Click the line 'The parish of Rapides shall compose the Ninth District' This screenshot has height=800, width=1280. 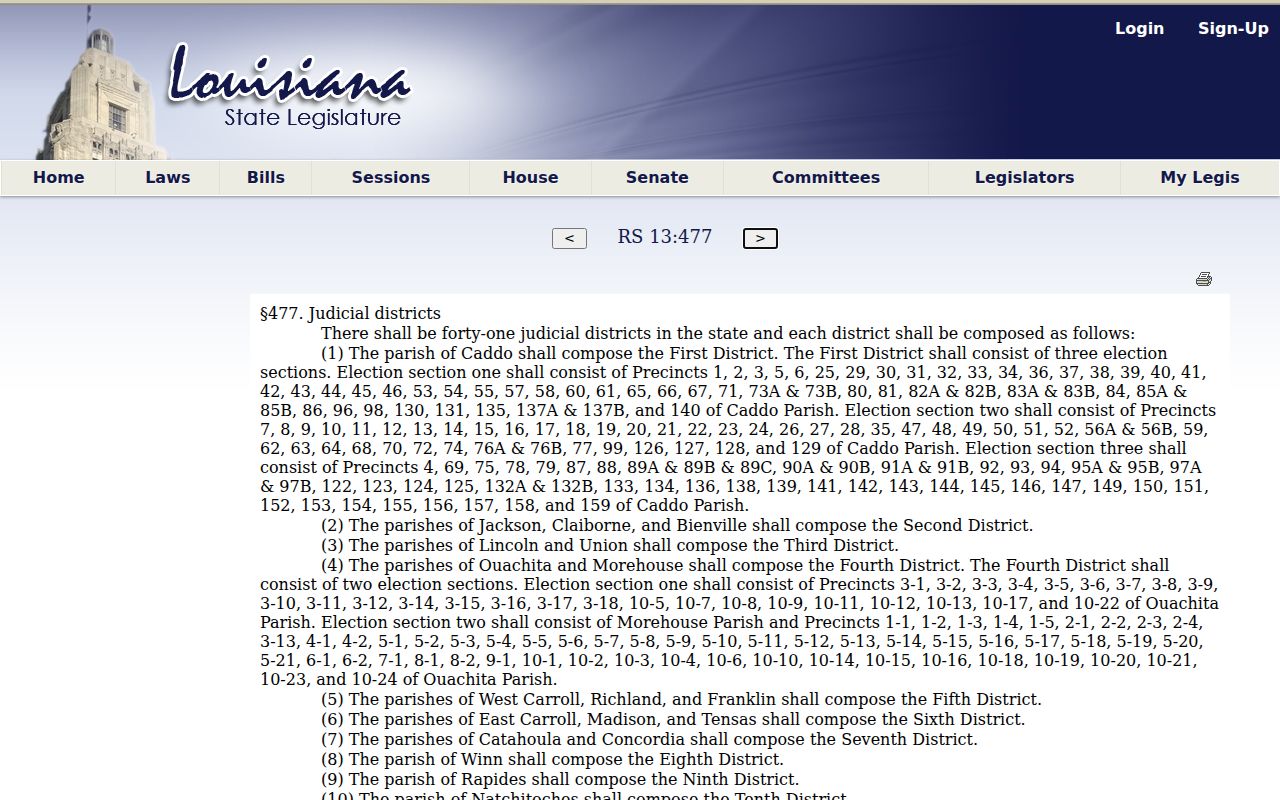(560, 780)
